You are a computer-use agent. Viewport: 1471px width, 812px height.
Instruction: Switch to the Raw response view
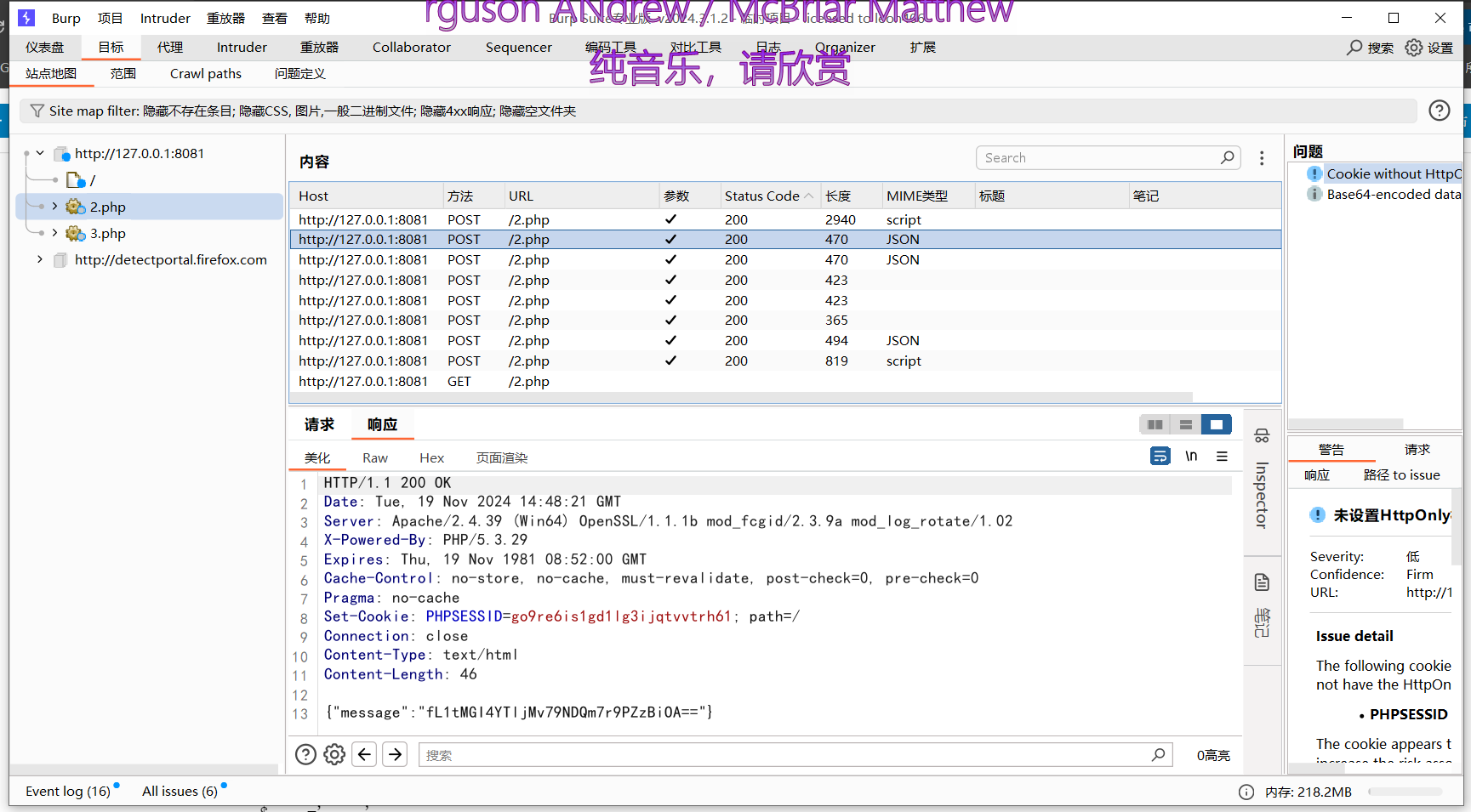[375, 457]
